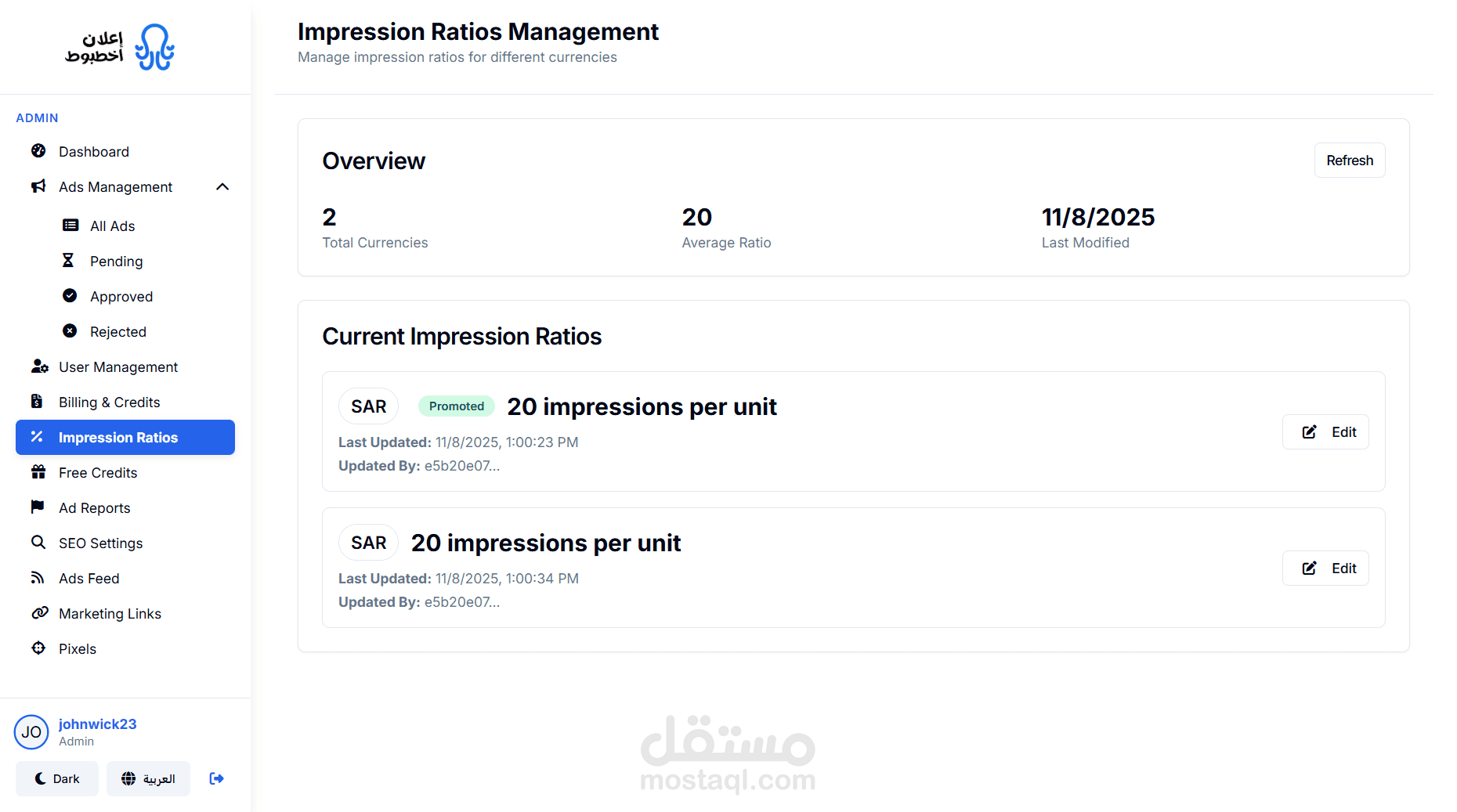Click the Pending hourglass icon
The image size is (1457, 812).
point(68,260)
